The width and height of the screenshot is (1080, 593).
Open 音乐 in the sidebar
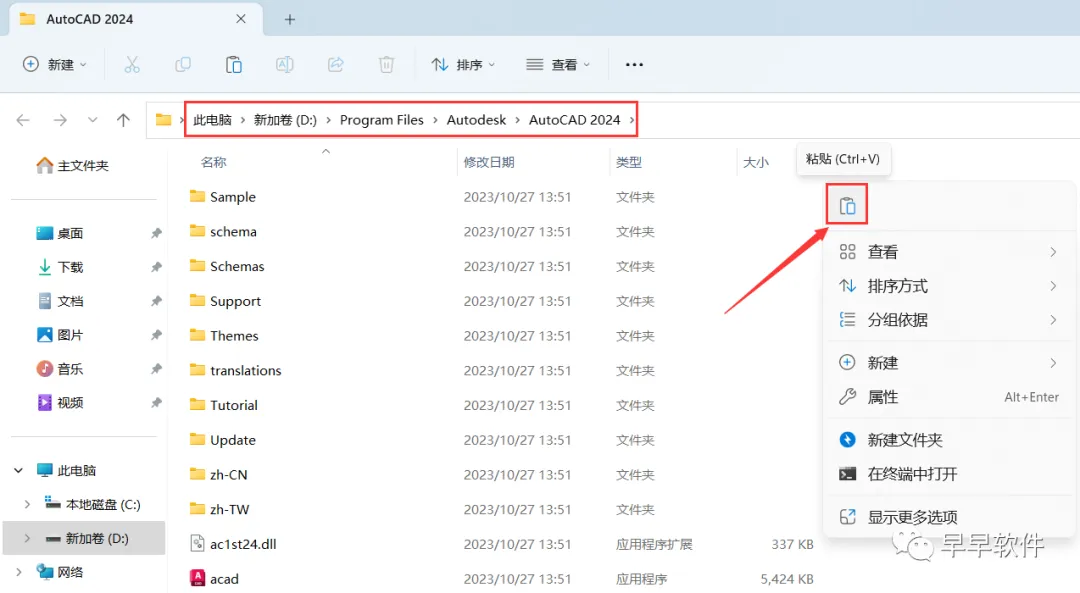(x=60, y=368)
